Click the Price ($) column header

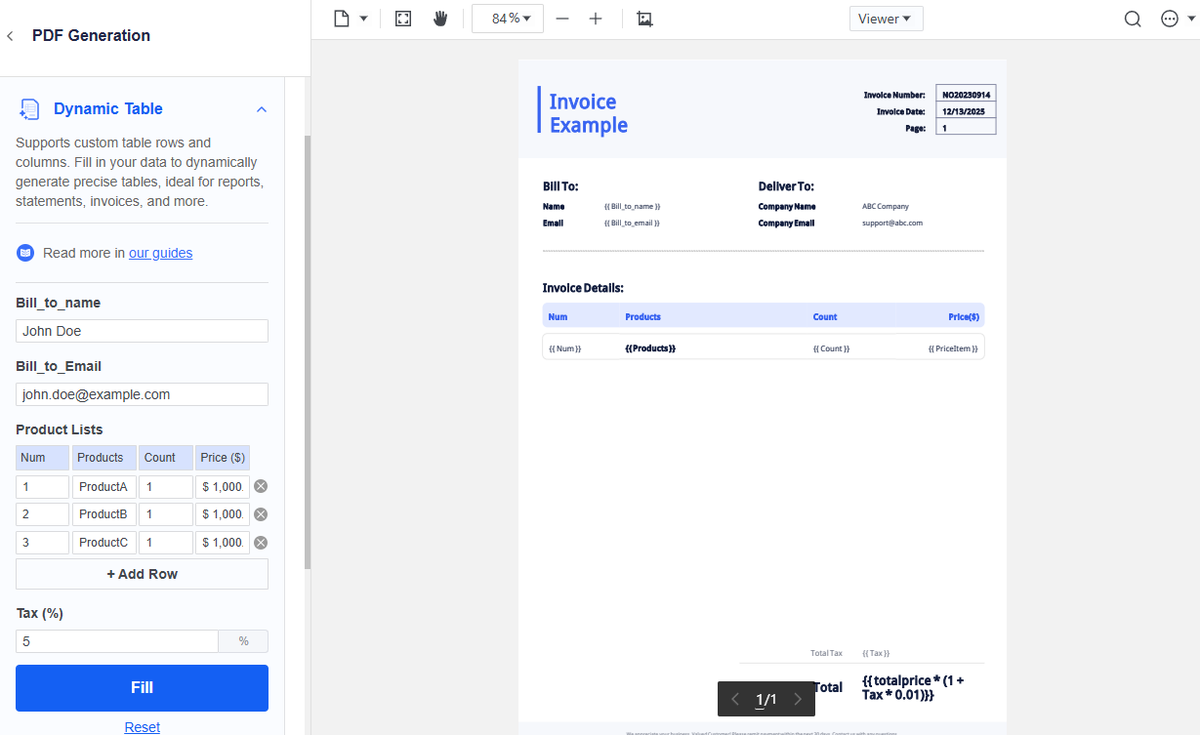click(x=222, y=458)
